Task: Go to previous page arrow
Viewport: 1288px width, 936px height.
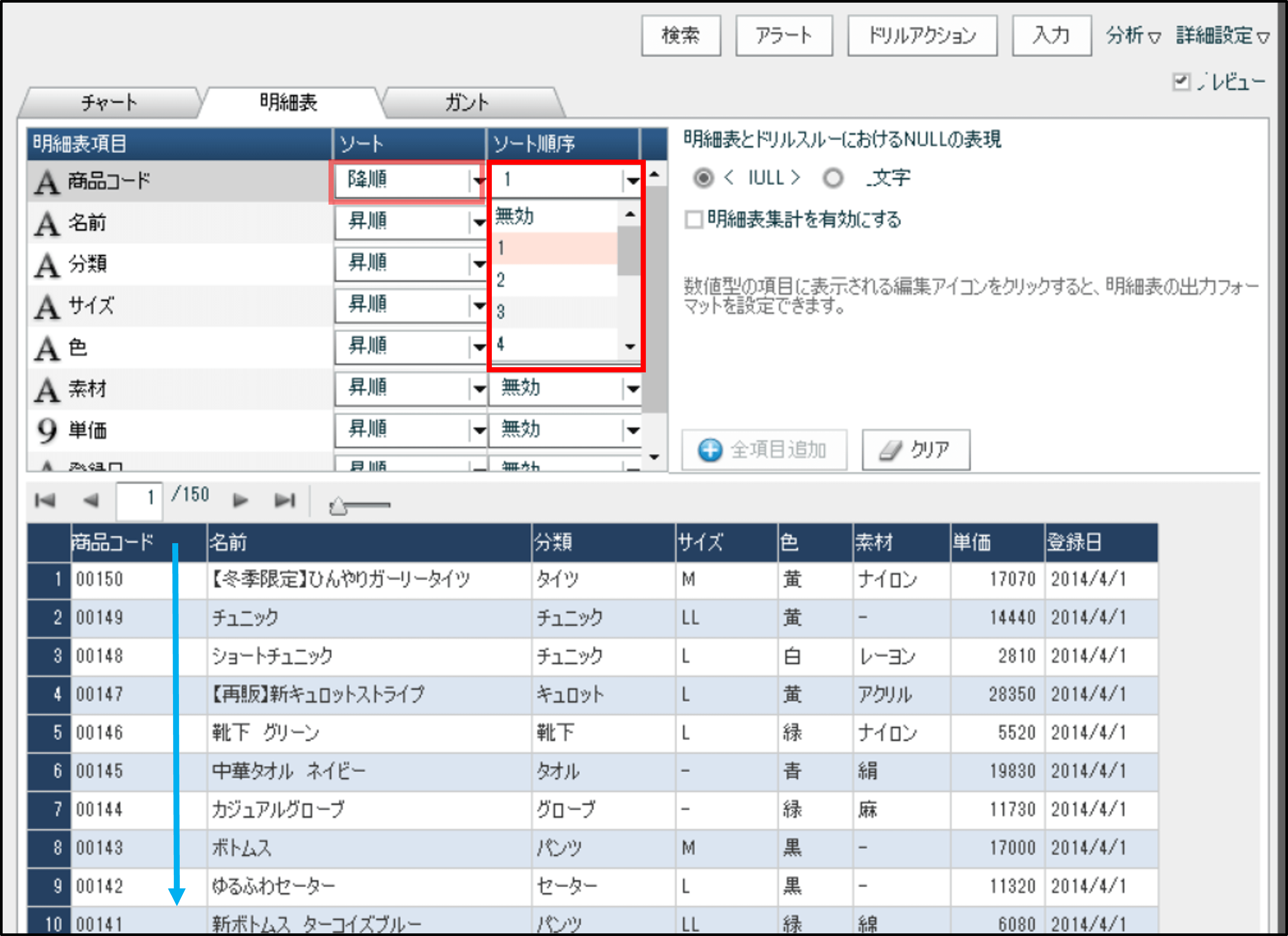Action: tap(91, 500)
